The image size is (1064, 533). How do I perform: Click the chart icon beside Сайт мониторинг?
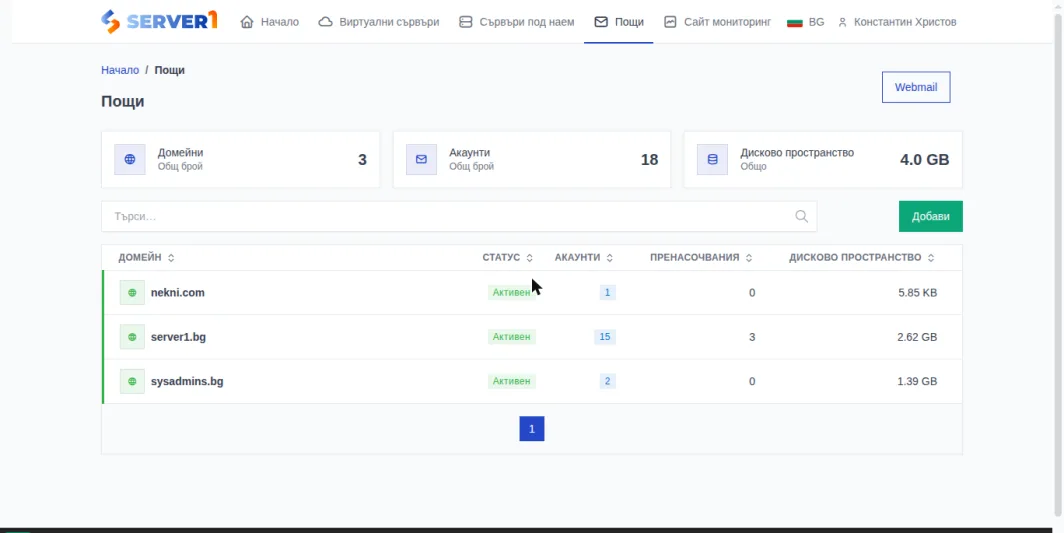670,22
